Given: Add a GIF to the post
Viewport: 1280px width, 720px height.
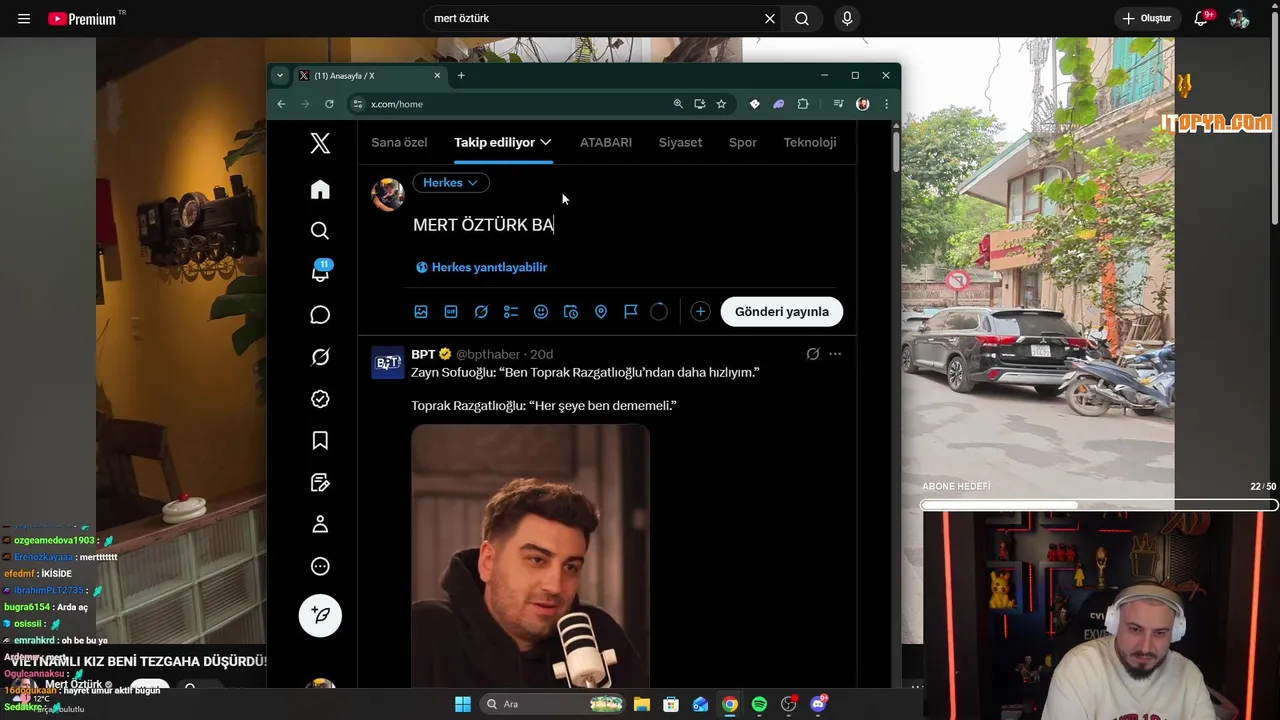Looking at the screenshot, I should click(x=451, y=312).
